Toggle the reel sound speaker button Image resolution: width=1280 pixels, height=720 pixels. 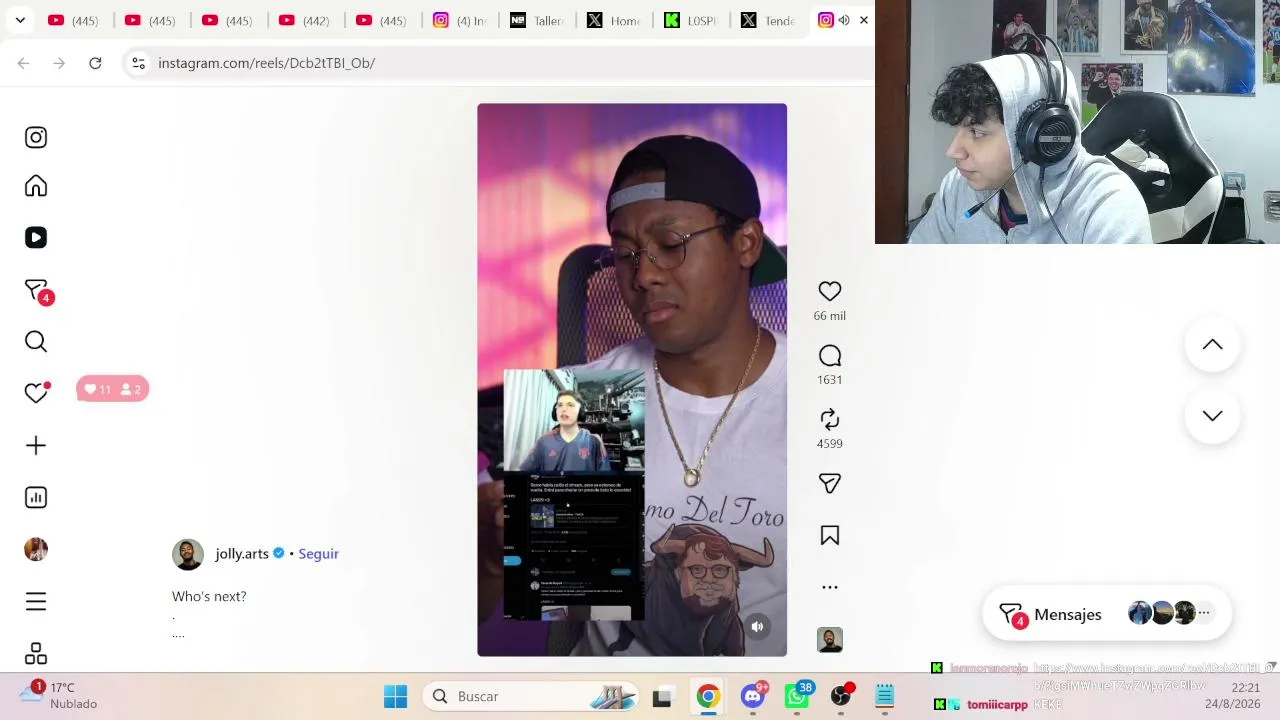(757, 627)
